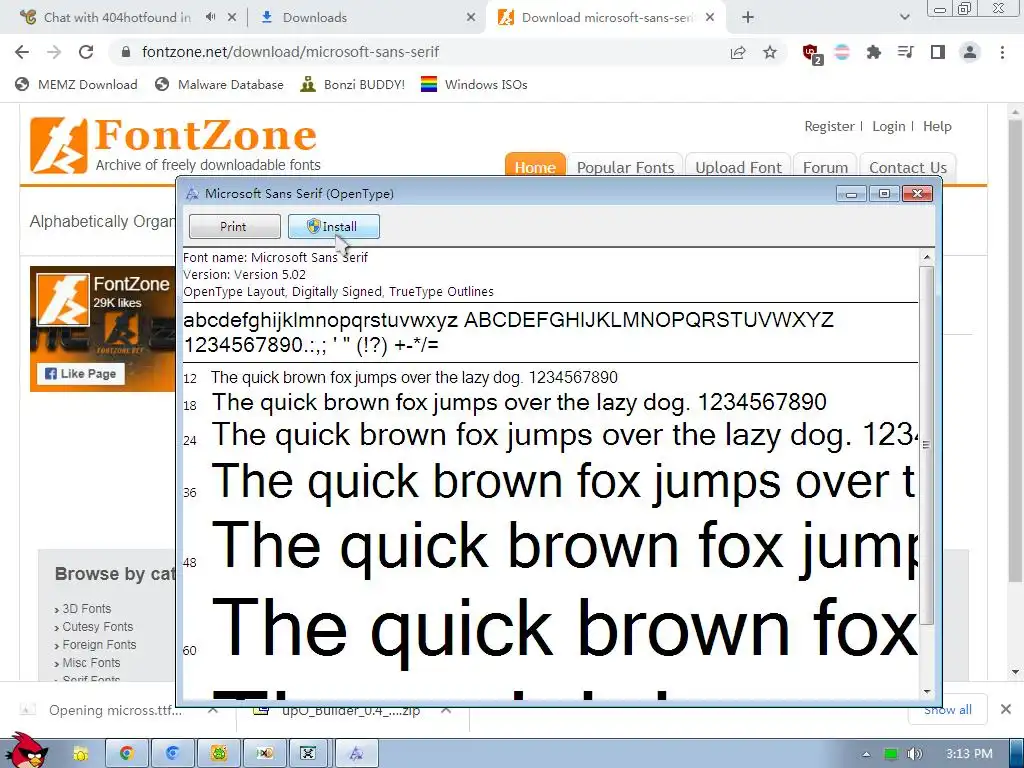Open the Upload Font nav tab
This screenshot has width=1024, height=768.
pos(738,166)
